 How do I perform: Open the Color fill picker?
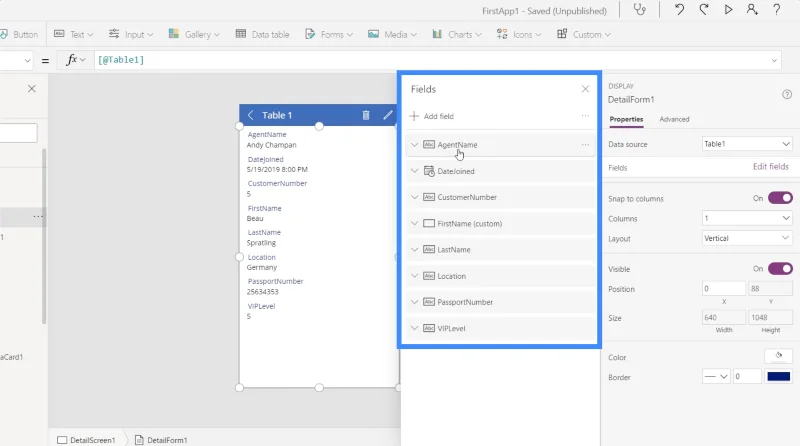coord(779,356)
